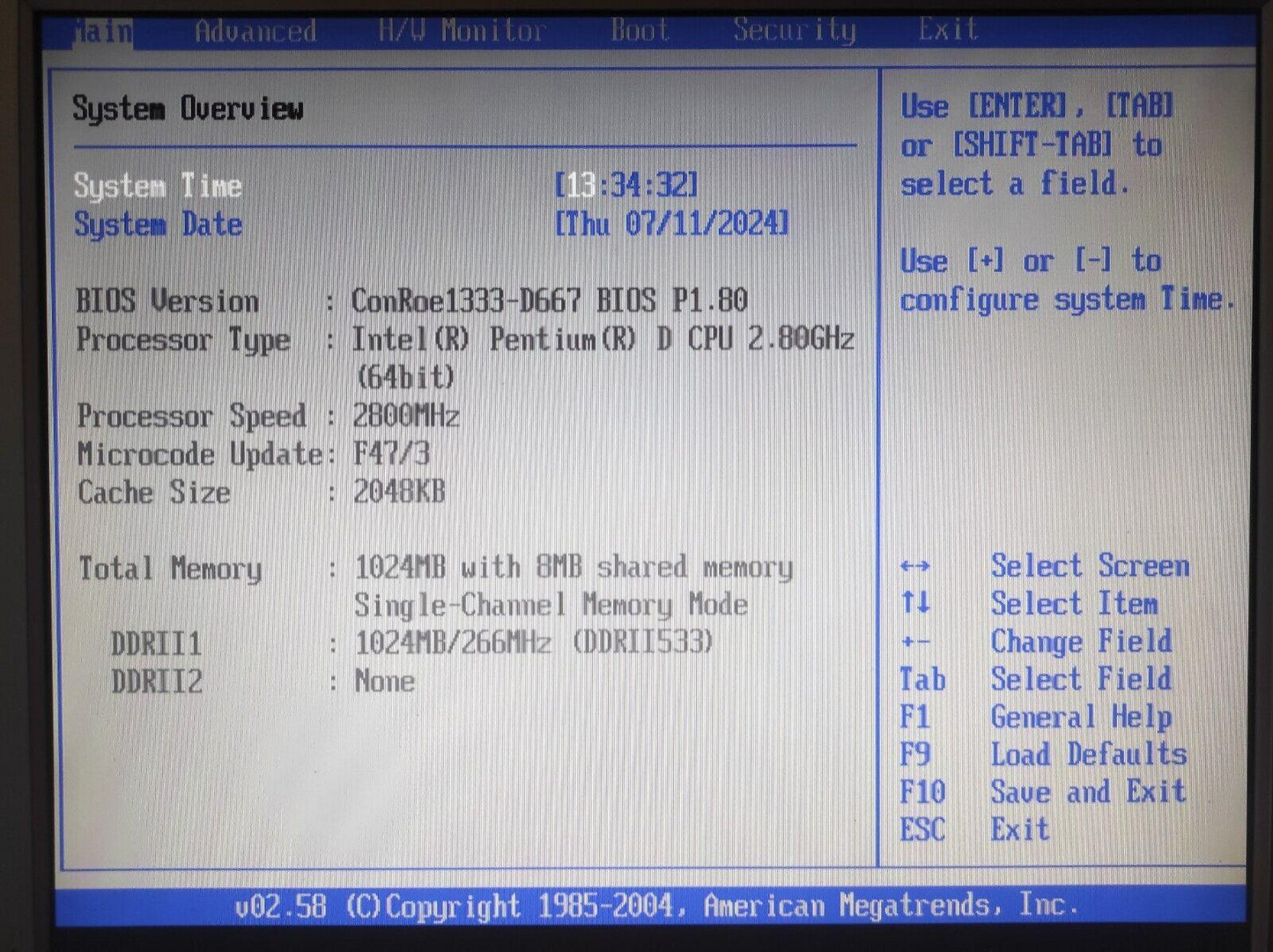Select the System Time label
This screenshot has height=952, width=1273.
click(x=158, y=186)
